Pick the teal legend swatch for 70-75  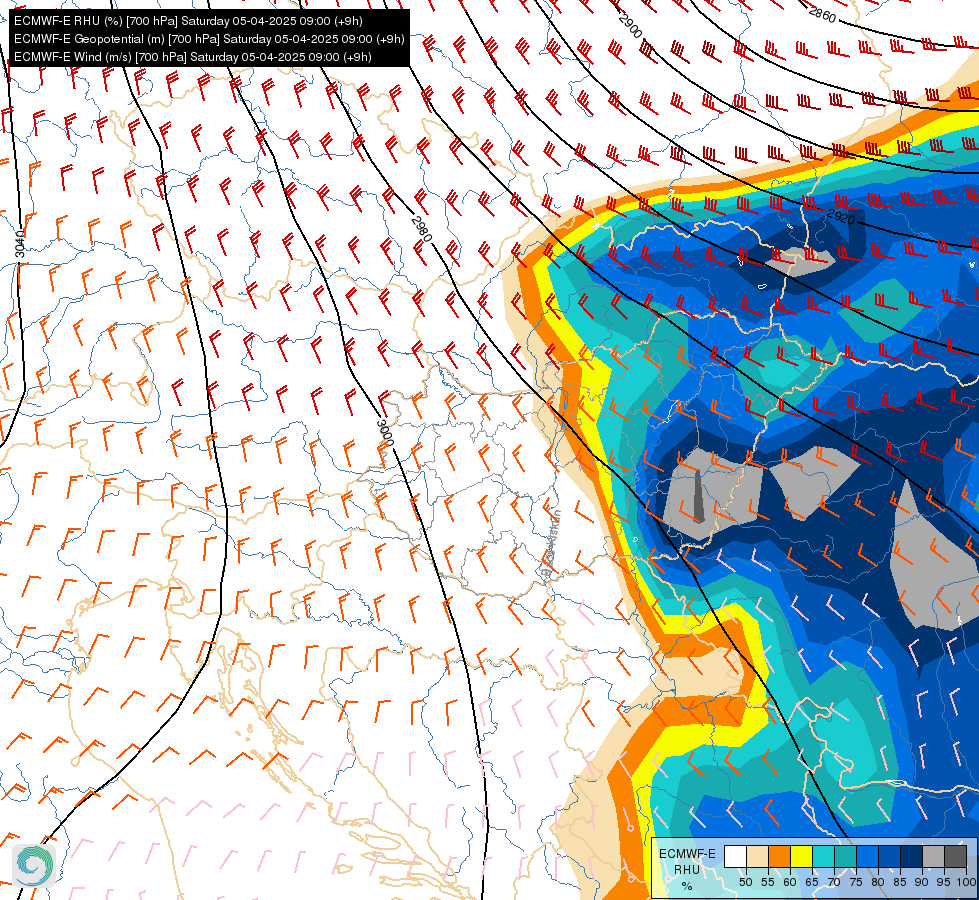(845, 856)
